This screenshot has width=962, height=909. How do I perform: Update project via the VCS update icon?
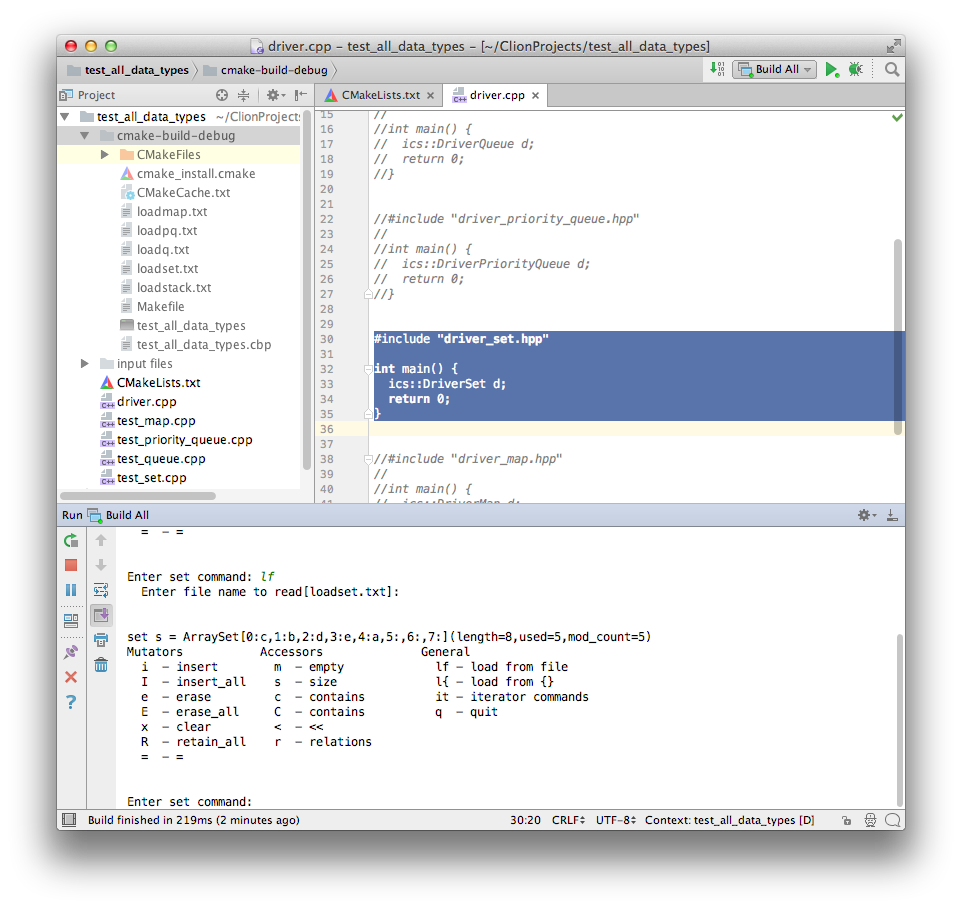718,69
